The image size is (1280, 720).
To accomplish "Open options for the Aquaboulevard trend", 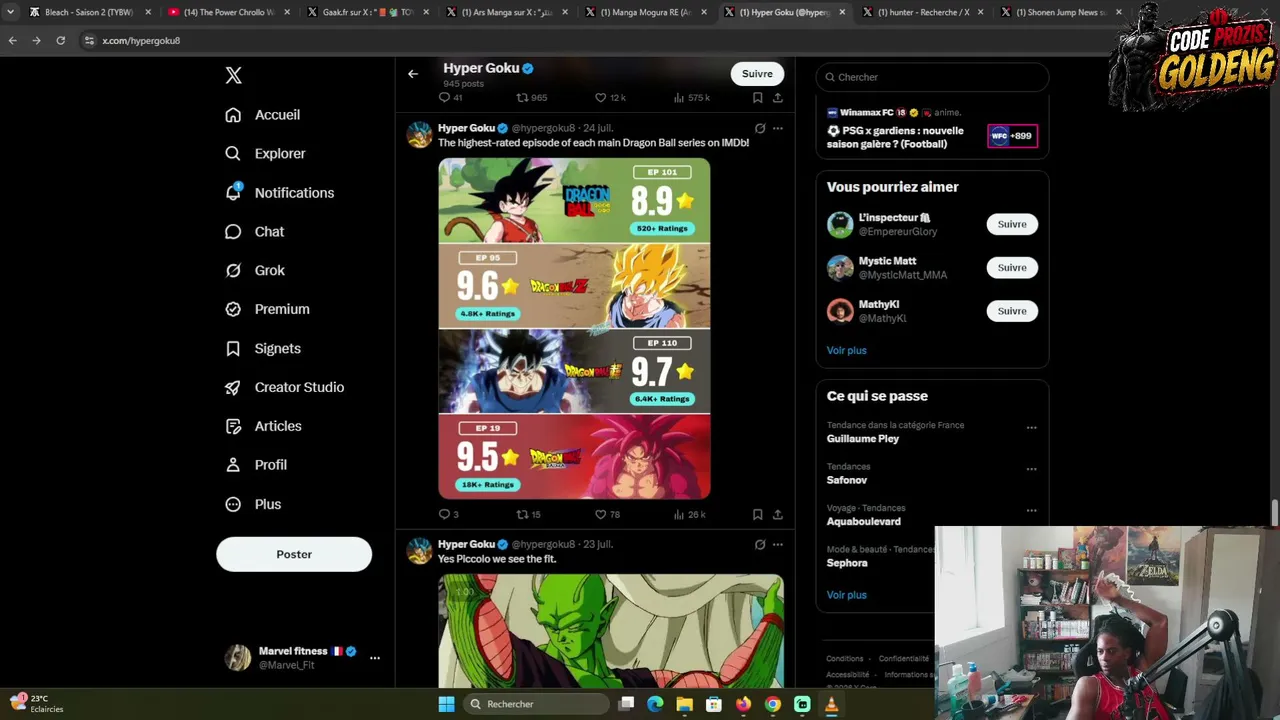I will (1031, 510).
